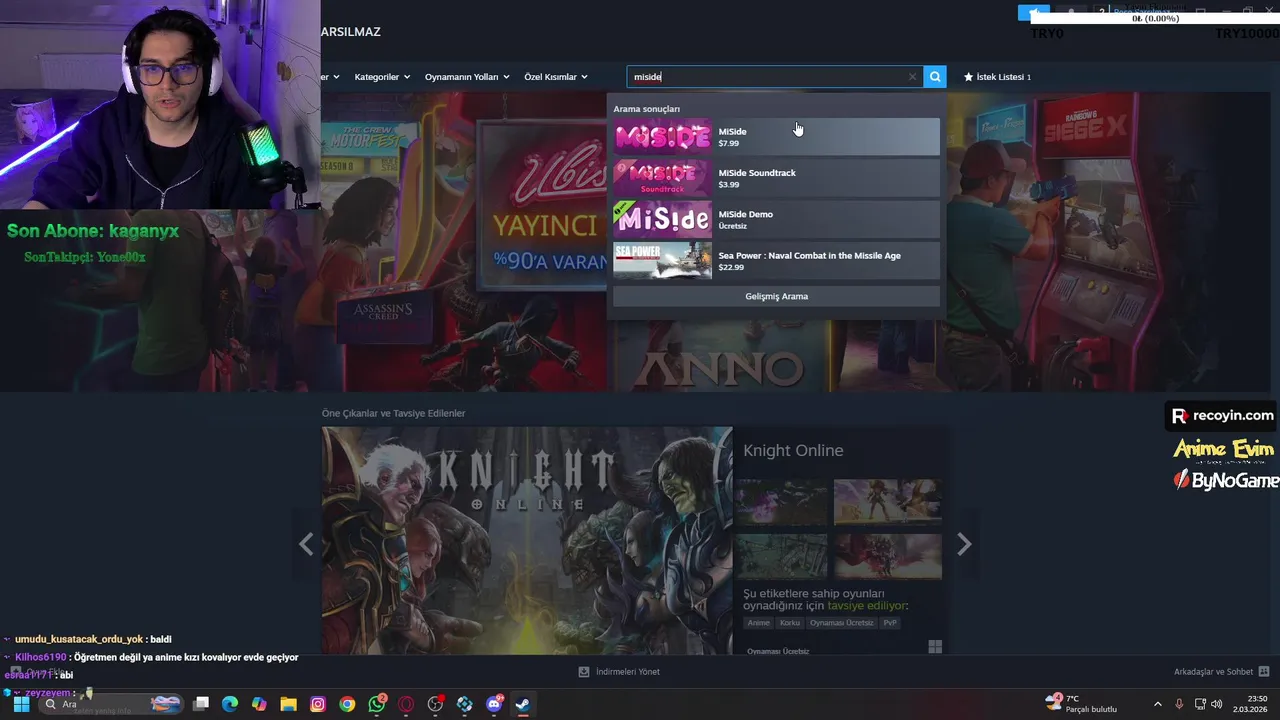Open OBS Studio from the taskbar
1280x720 pixels.
[435, 704]
